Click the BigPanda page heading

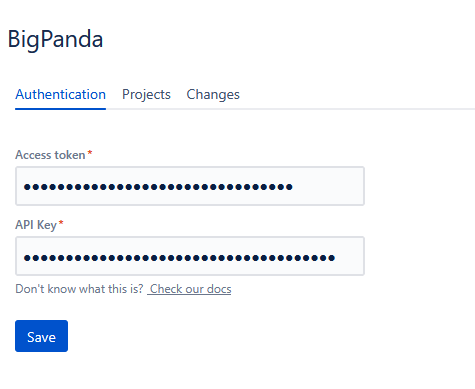pyautogui.click(x=55, y=39)
